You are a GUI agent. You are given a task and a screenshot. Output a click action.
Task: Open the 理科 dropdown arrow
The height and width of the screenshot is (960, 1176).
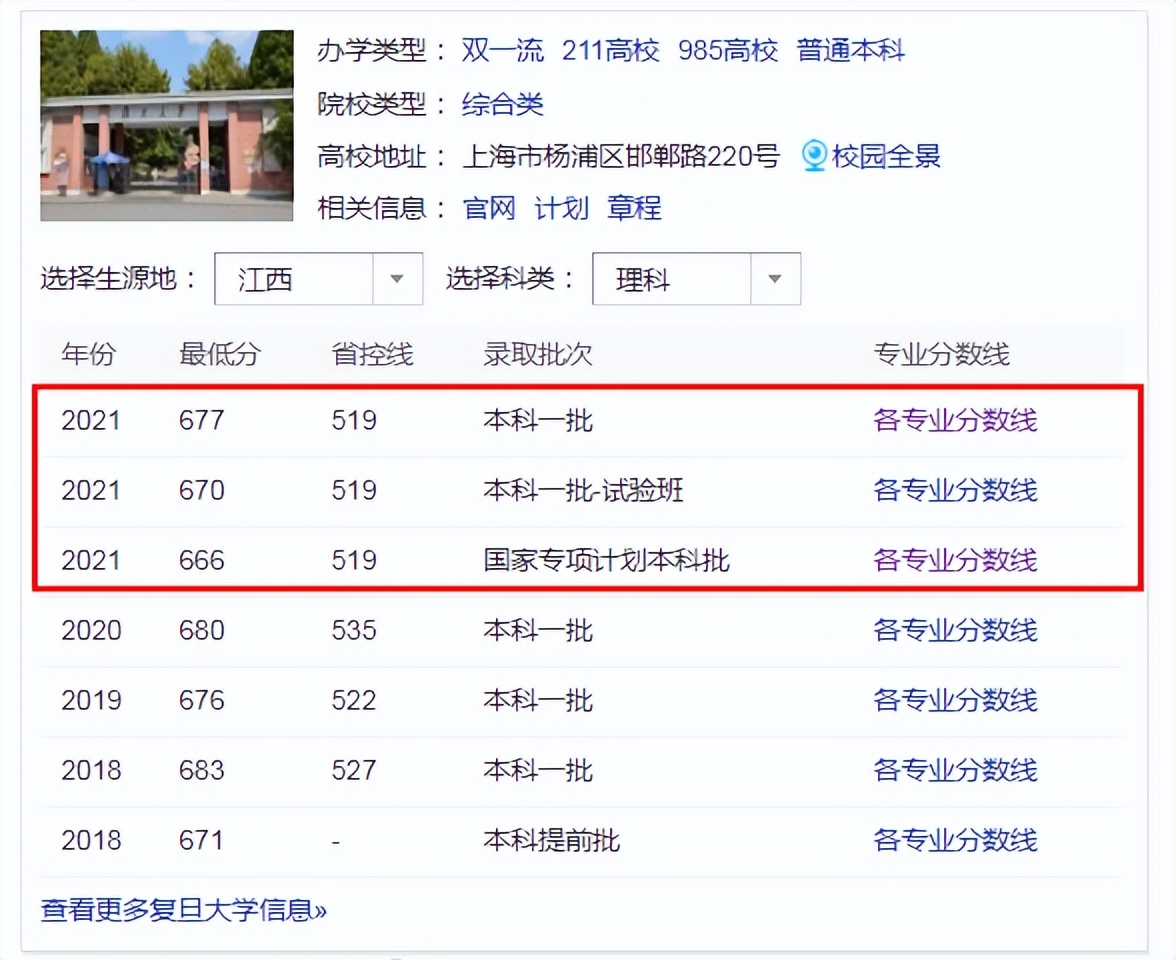click(x=775, y=279)
